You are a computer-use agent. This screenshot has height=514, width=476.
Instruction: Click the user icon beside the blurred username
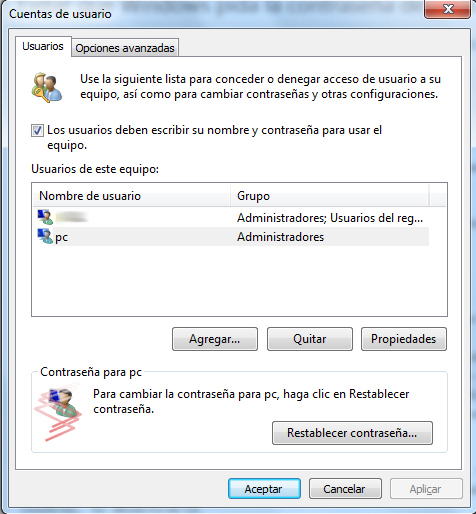(45, 217)
